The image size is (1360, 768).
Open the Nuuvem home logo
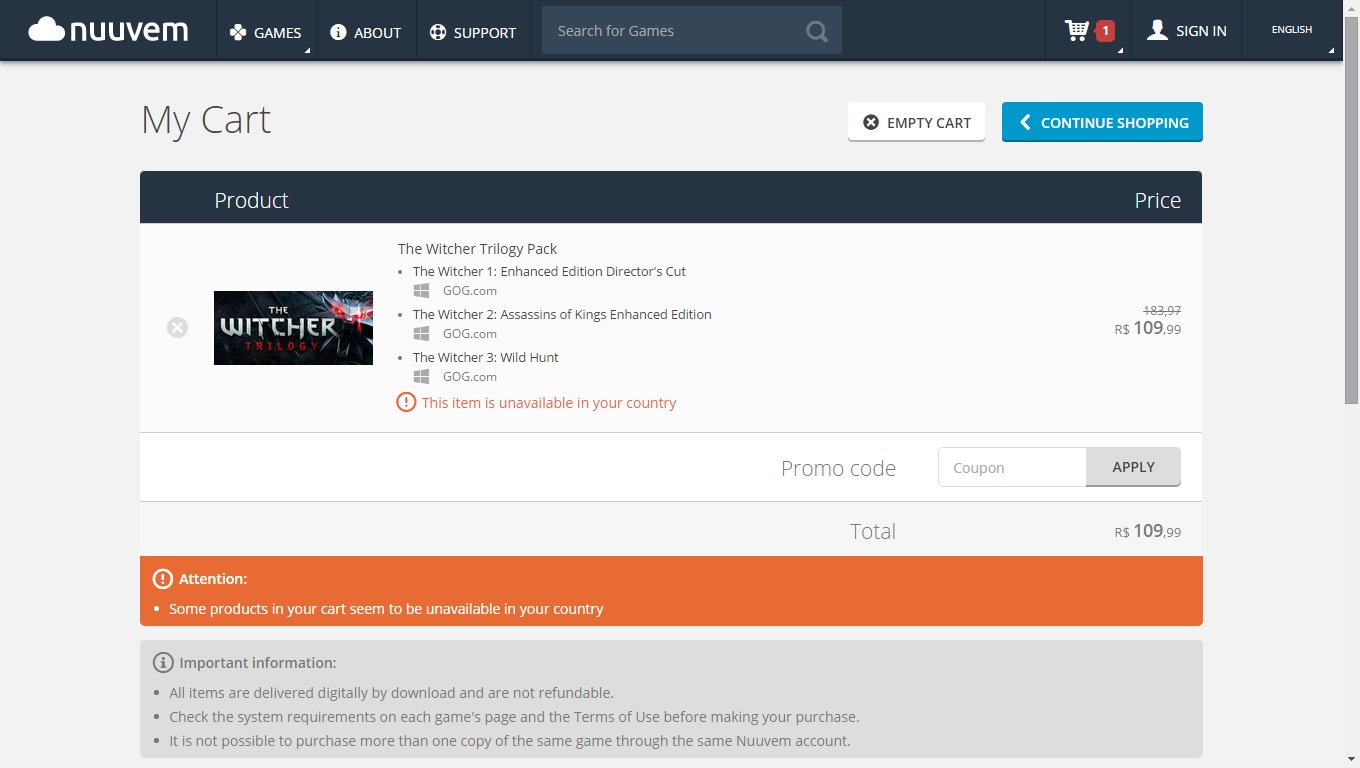coord(108,30)
